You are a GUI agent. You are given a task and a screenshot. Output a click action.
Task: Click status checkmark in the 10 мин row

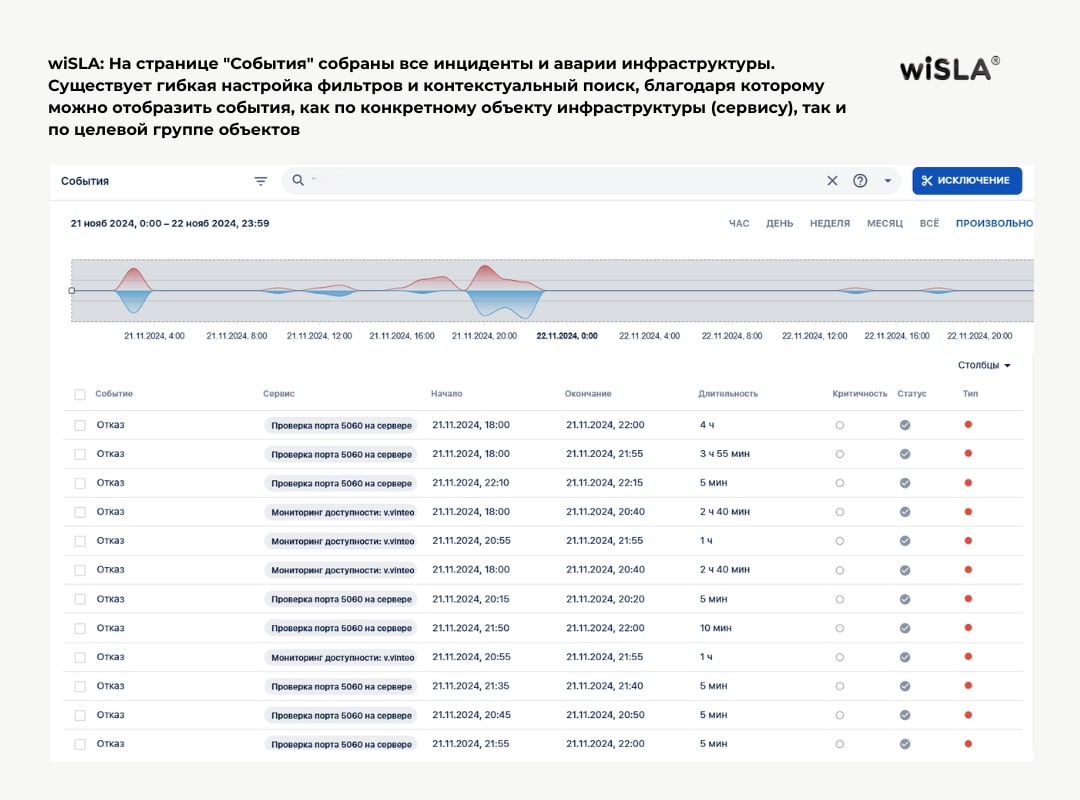(x=905, y=628)
